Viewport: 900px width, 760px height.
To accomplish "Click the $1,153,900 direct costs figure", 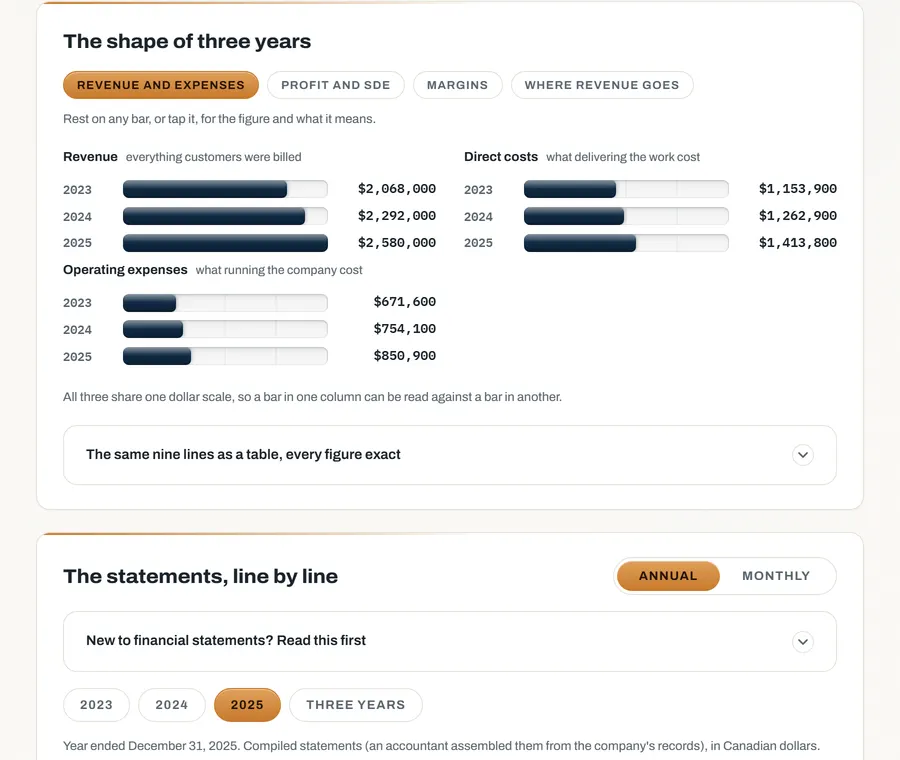I will tap(797, 189).
